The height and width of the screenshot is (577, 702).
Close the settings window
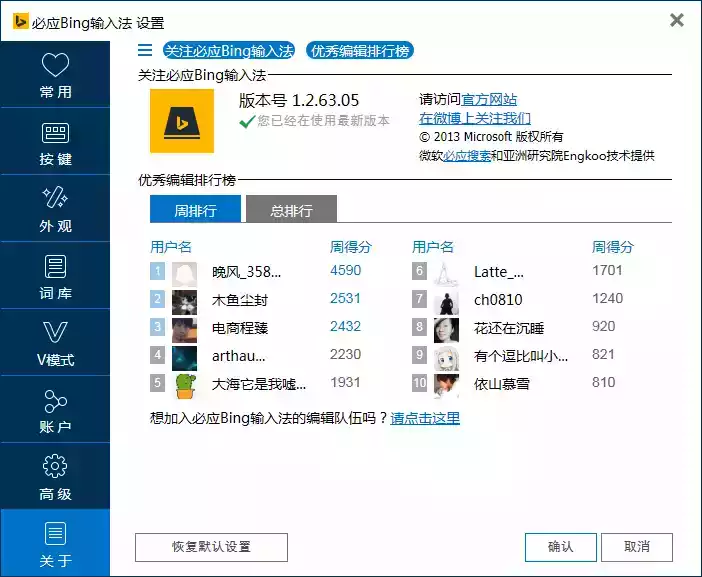(x=676, y=20)
